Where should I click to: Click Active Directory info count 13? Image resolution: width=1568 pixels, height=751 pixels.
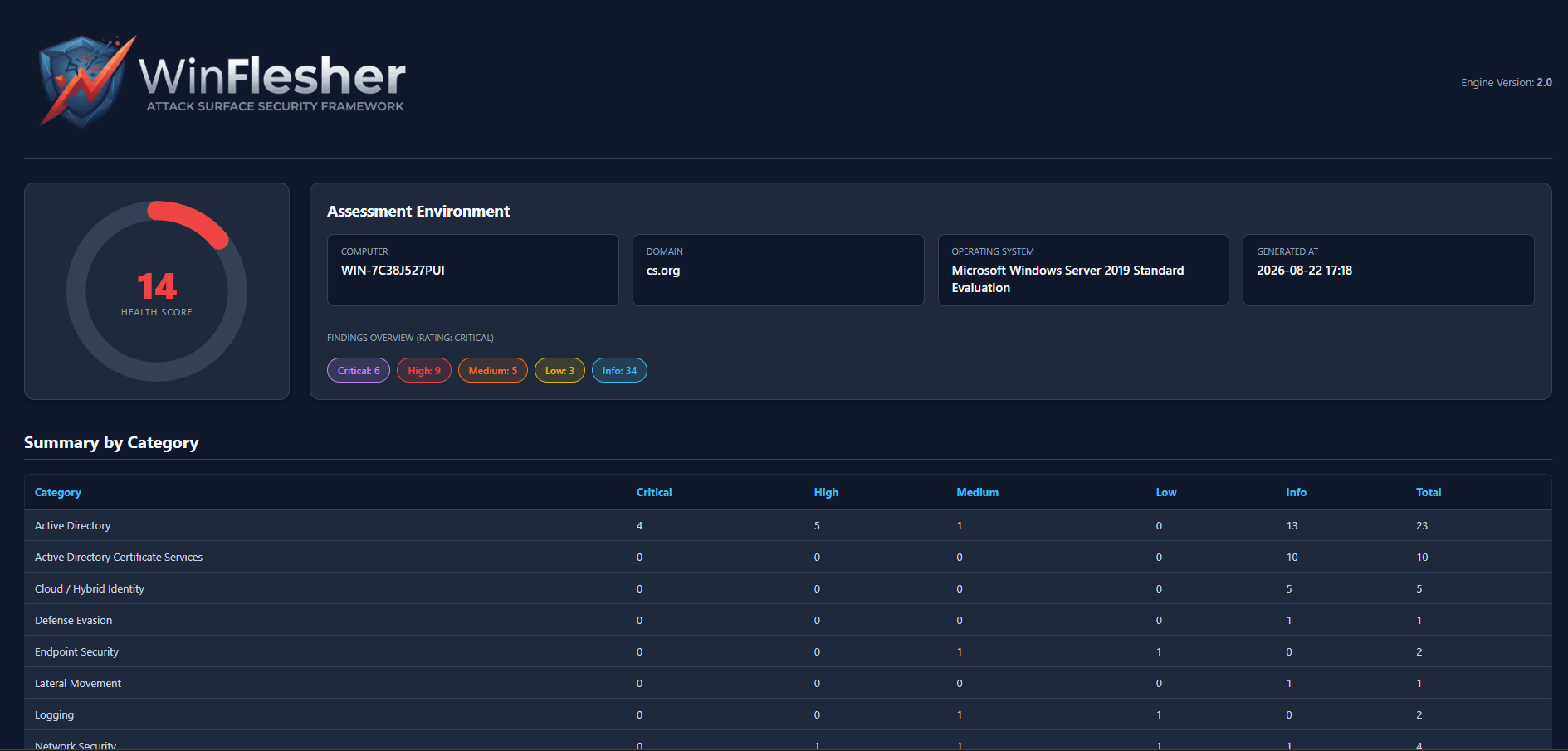[1292, 525]
